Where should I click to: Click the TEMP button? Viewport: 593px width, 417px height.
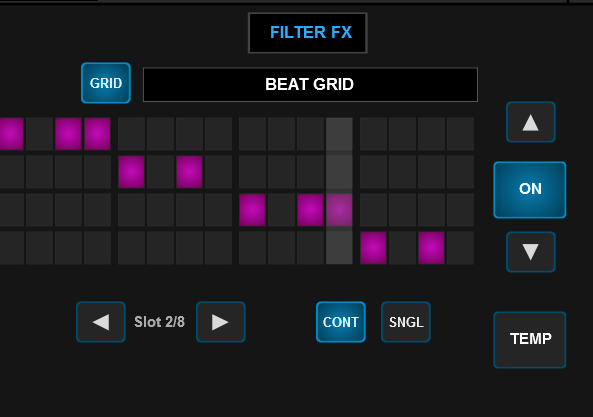529,339
